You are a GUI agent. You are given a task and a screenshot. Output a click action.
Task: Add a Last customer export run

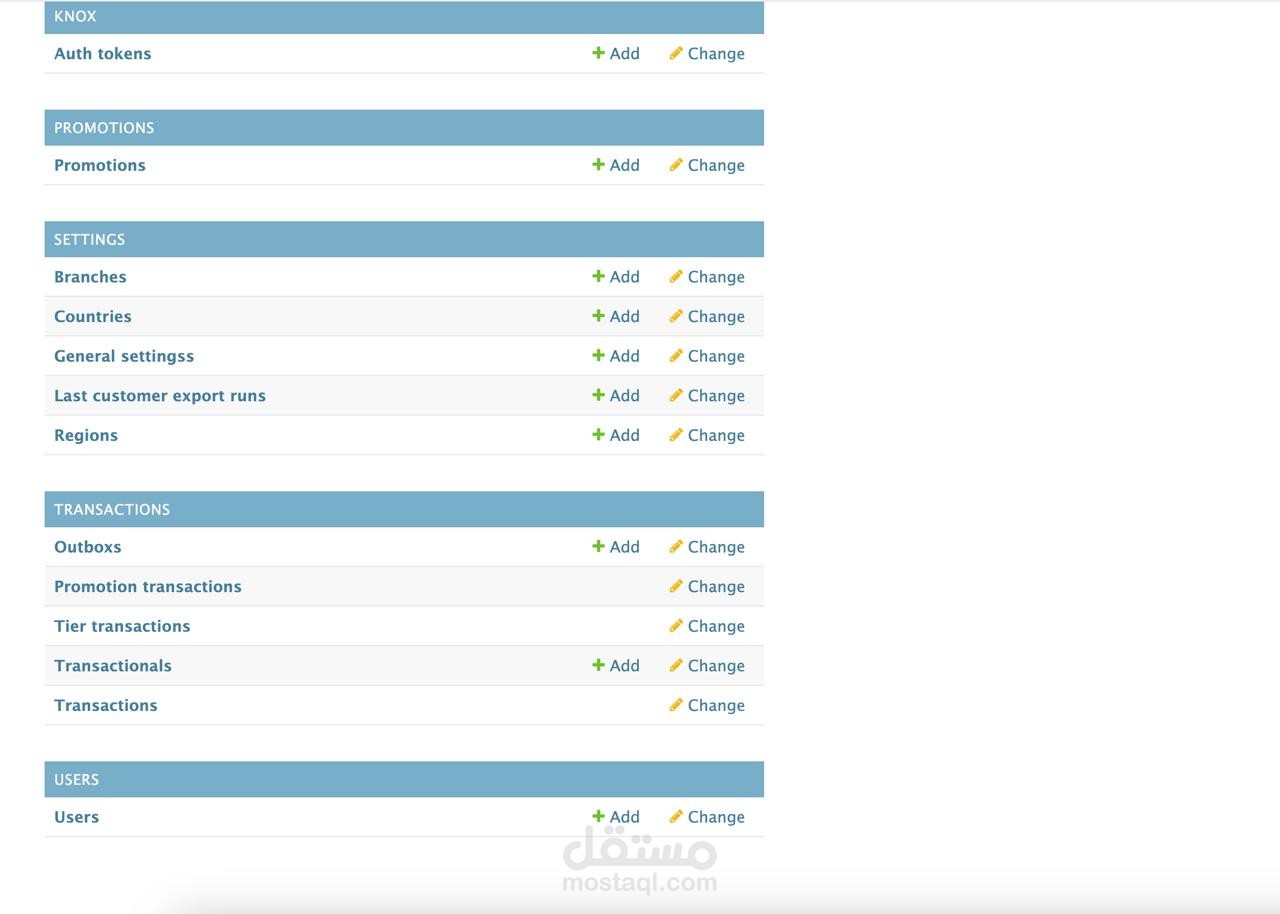click(616, 396)
